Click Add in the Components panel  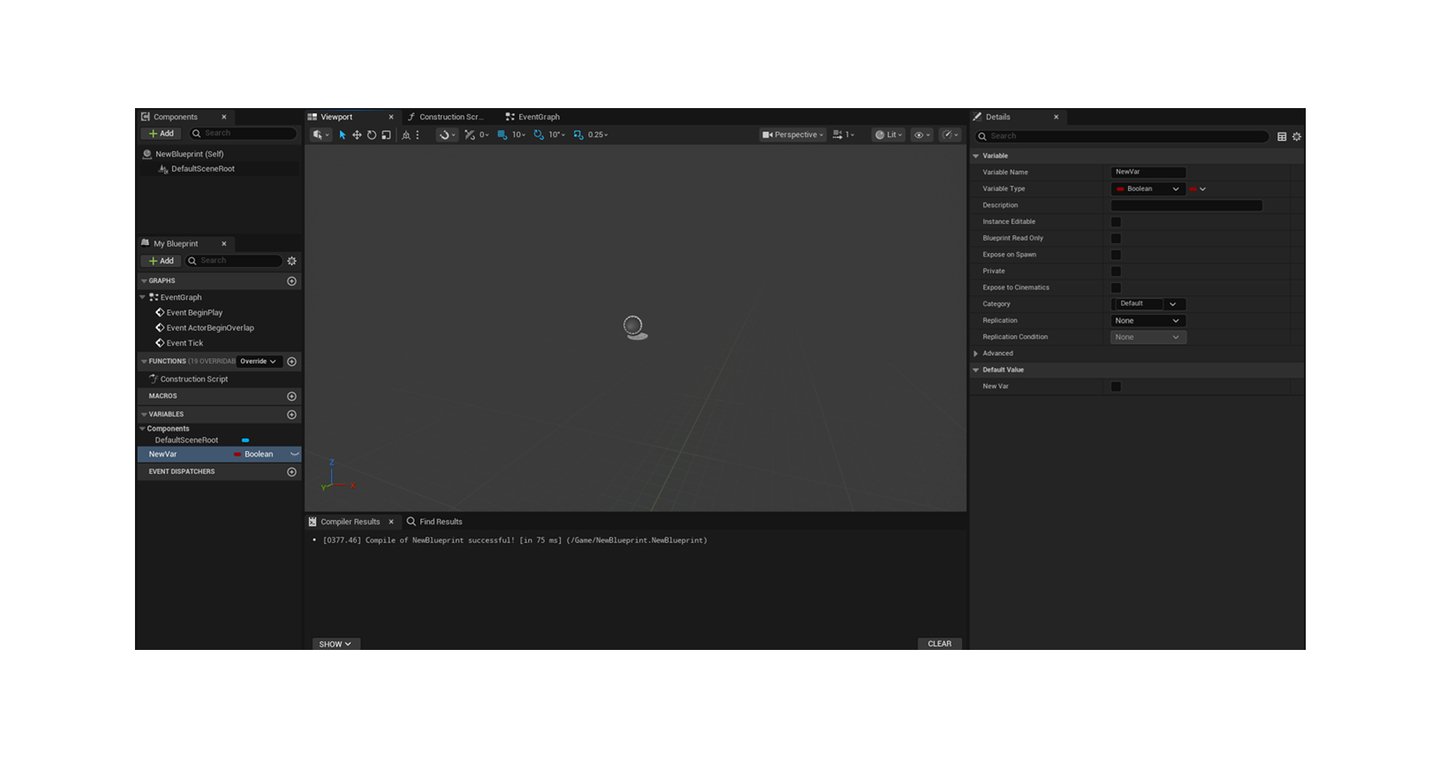point(161,133)
